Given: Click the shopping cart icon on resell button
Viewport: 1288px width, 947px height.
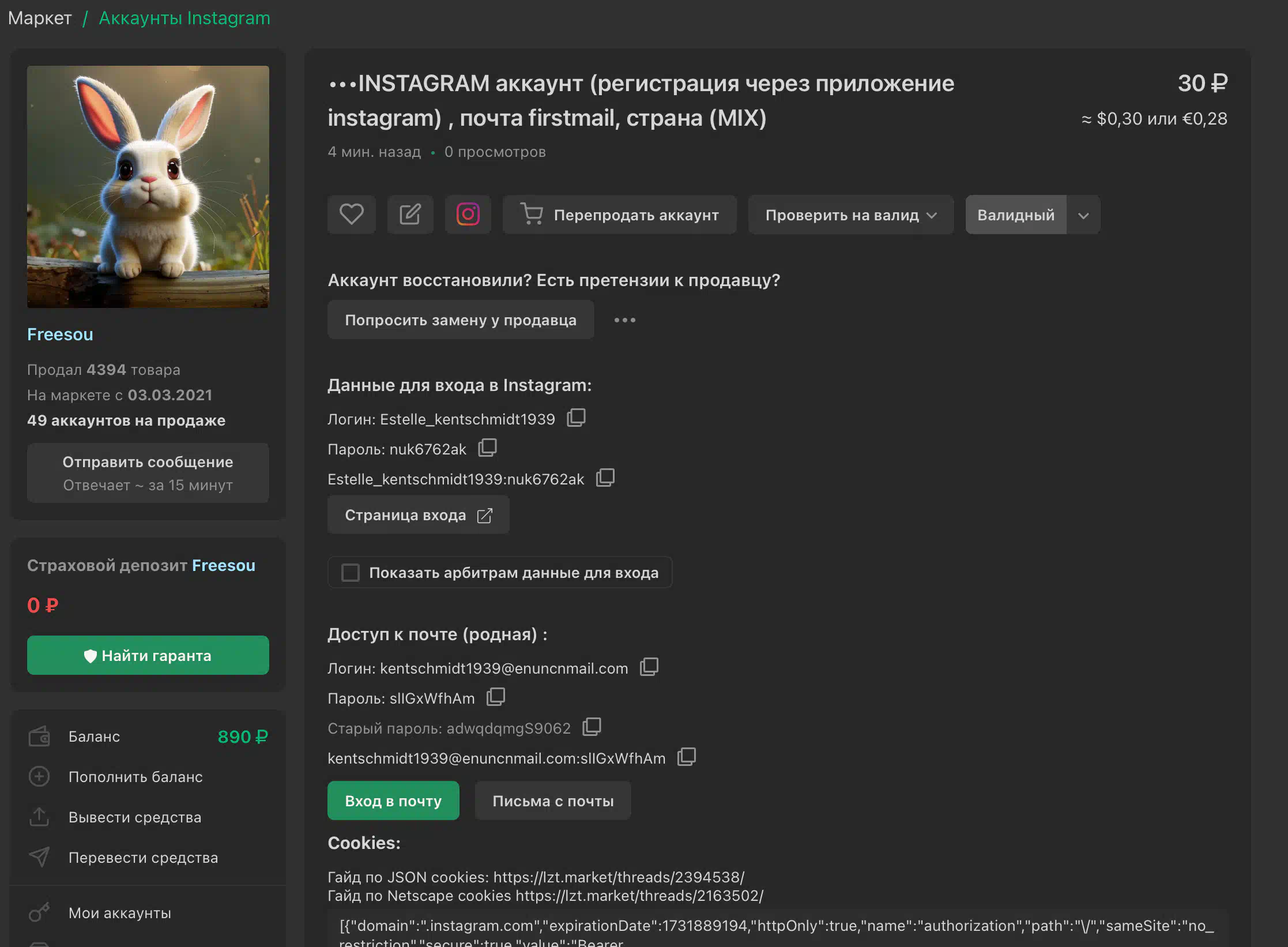Looking at the screenshot, I should (531, 214).
